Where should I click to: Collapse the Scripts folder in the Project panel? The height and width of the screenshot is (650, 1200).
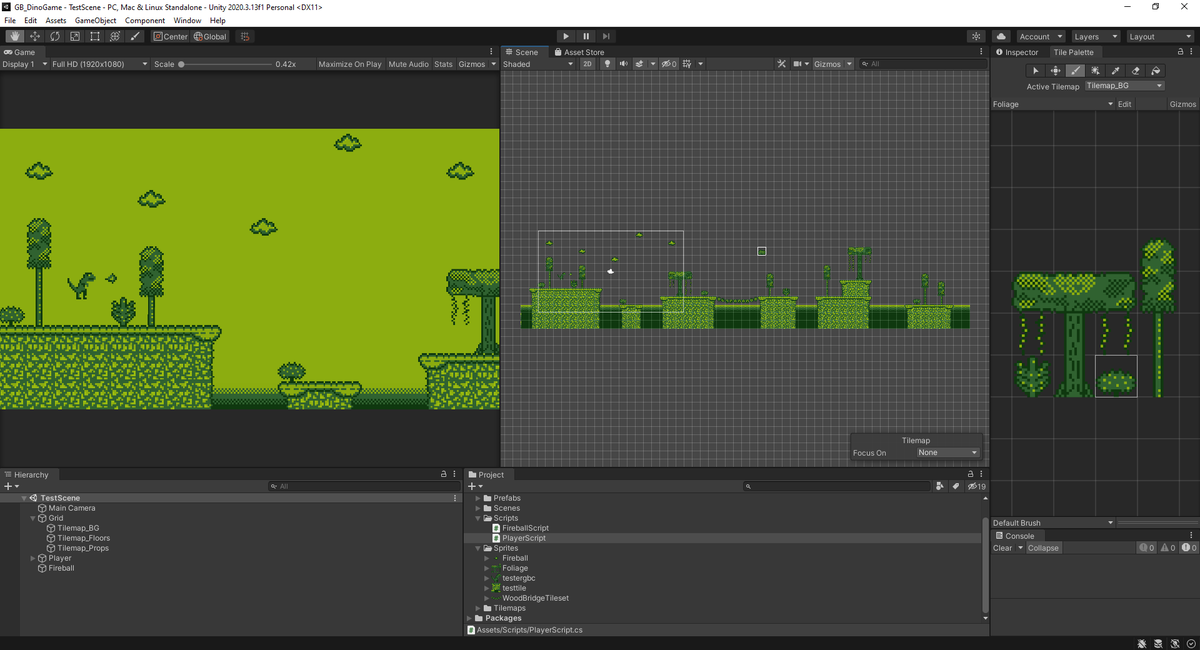click(479, 517)
